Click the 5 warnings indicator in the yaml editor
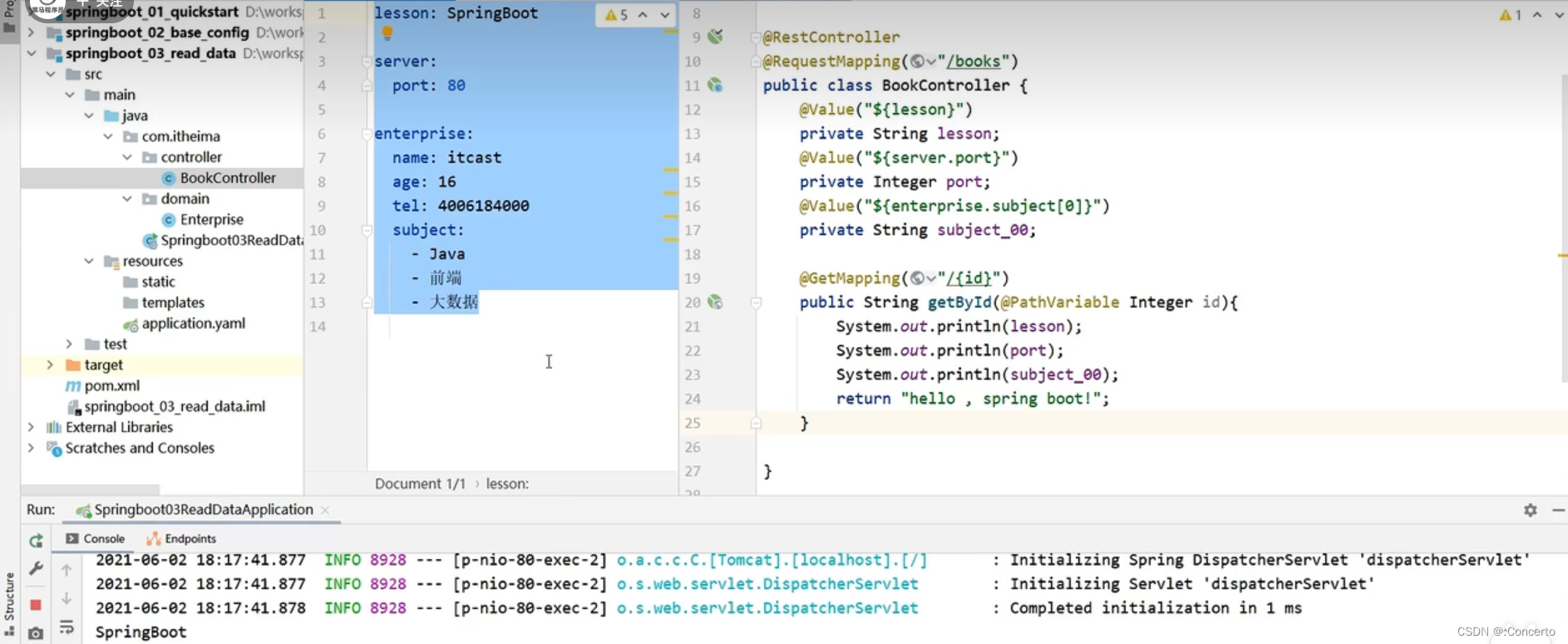The image size is (1568, 644). tap(617, 15)
